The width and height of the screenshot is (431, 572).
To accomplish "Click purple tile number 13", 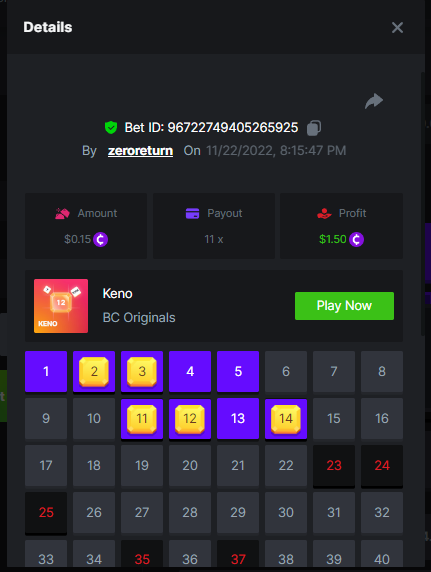I will [x=238, y=418].
